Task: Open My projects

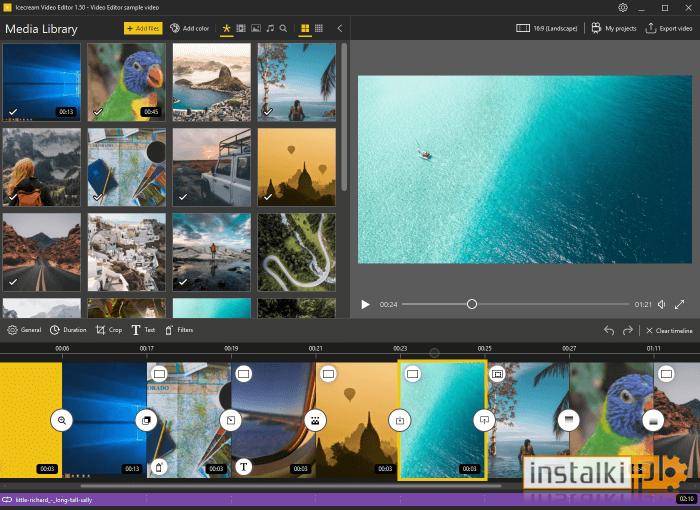Action: [x=614, y=28]
